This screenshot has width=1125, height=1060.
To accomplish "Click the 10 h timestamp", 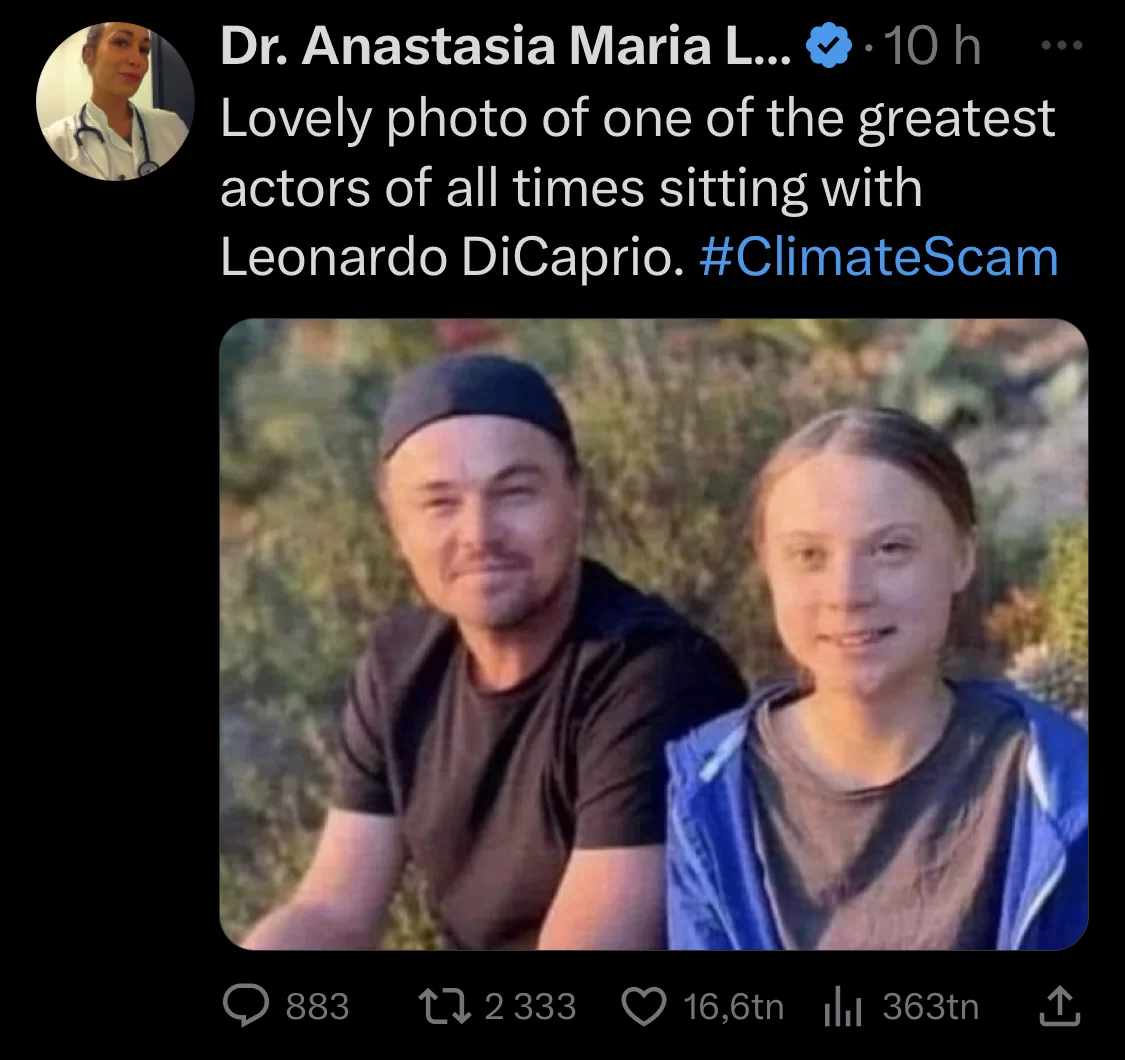I will click(x=932, y=47).
